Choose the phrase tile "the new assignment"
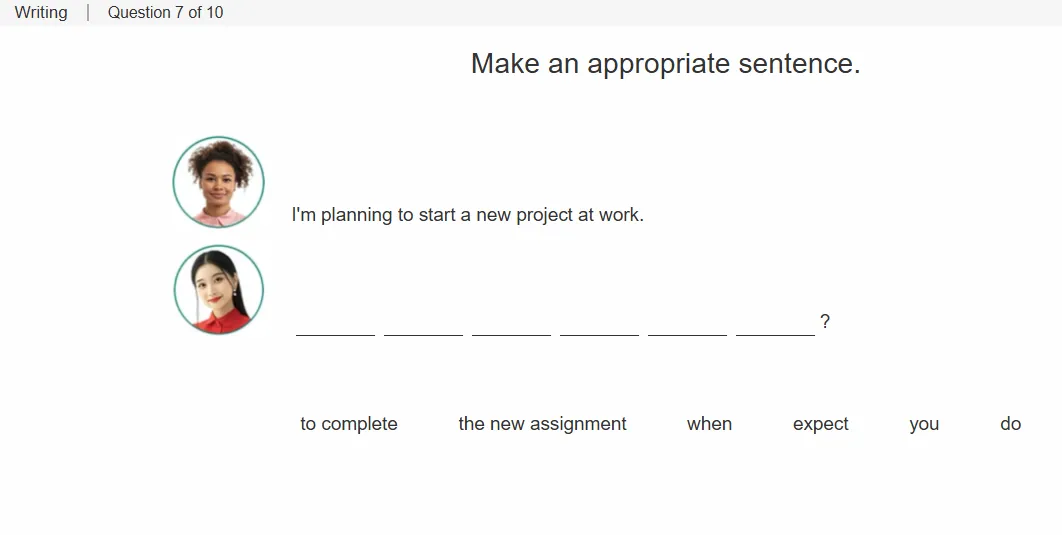 [543, 424]
